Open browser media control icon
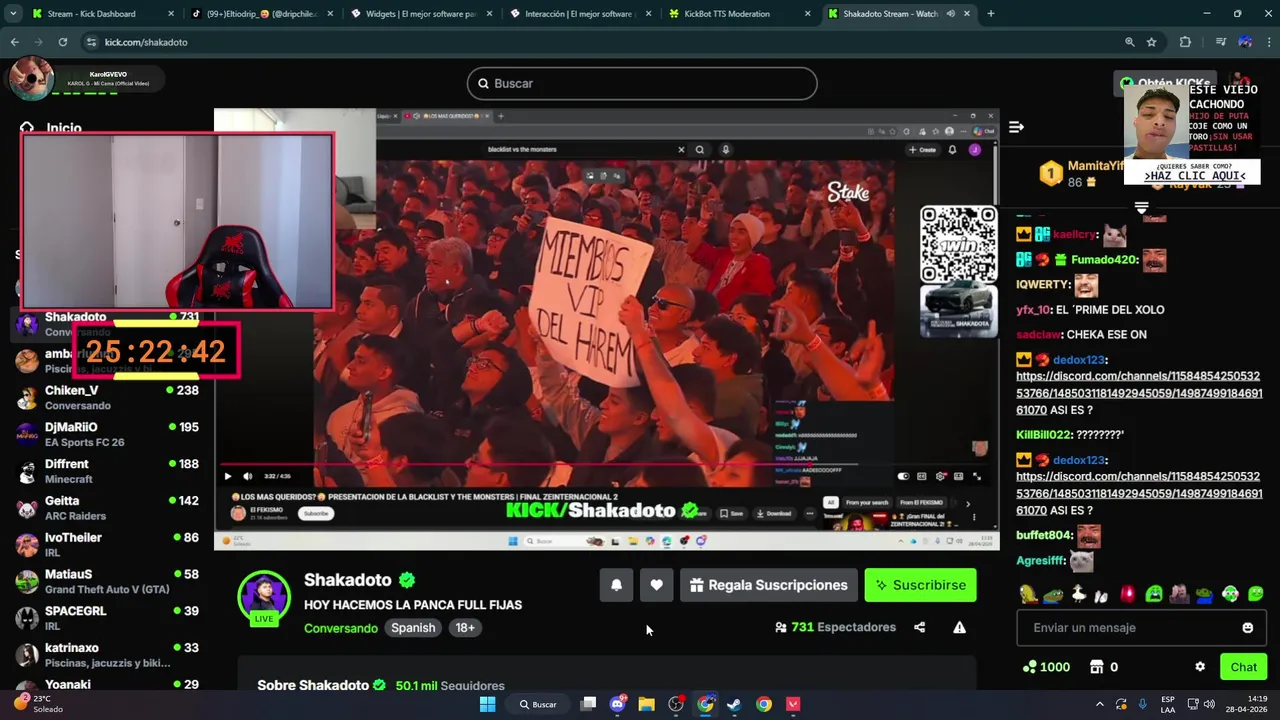The width and height of the screenshot is (1280, 720). coord(1221,42)
